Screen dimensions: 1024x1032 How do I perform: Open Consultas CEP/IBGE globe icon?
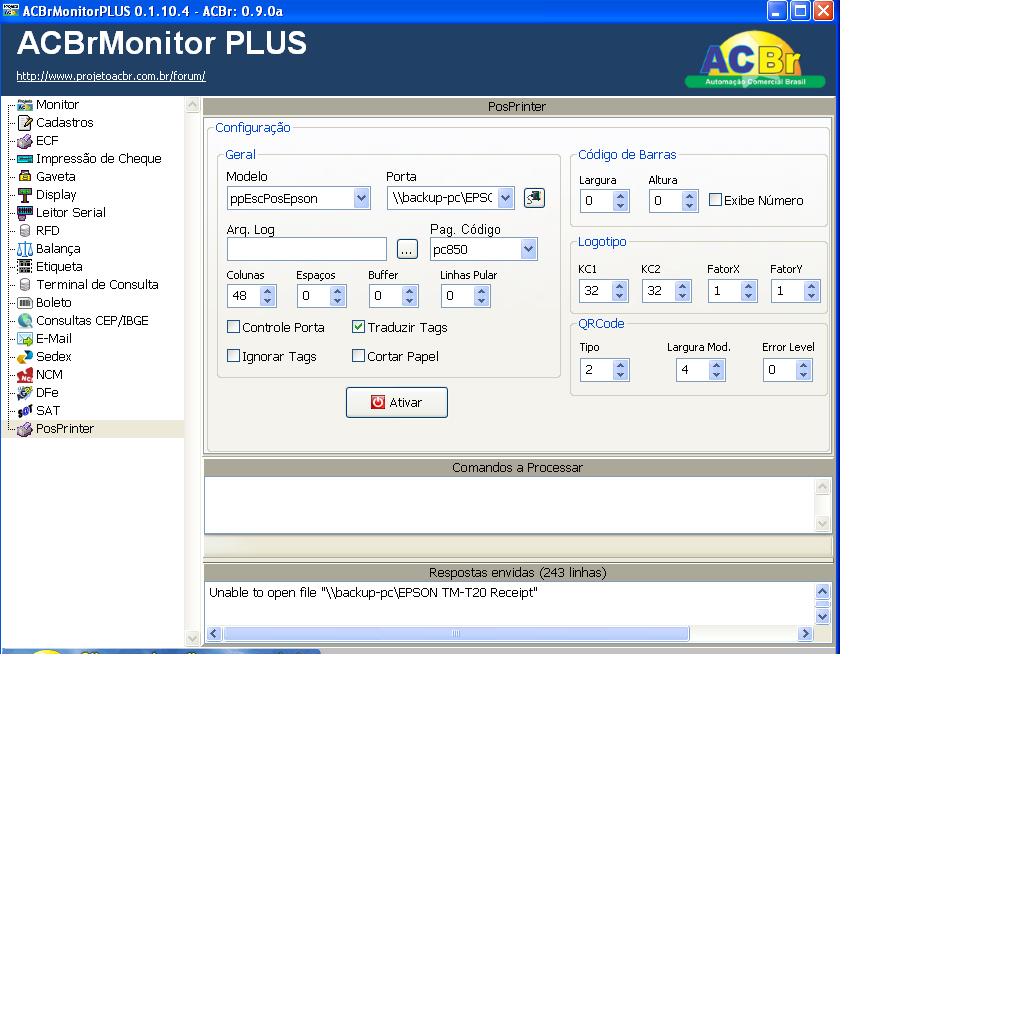coord(25,321)
